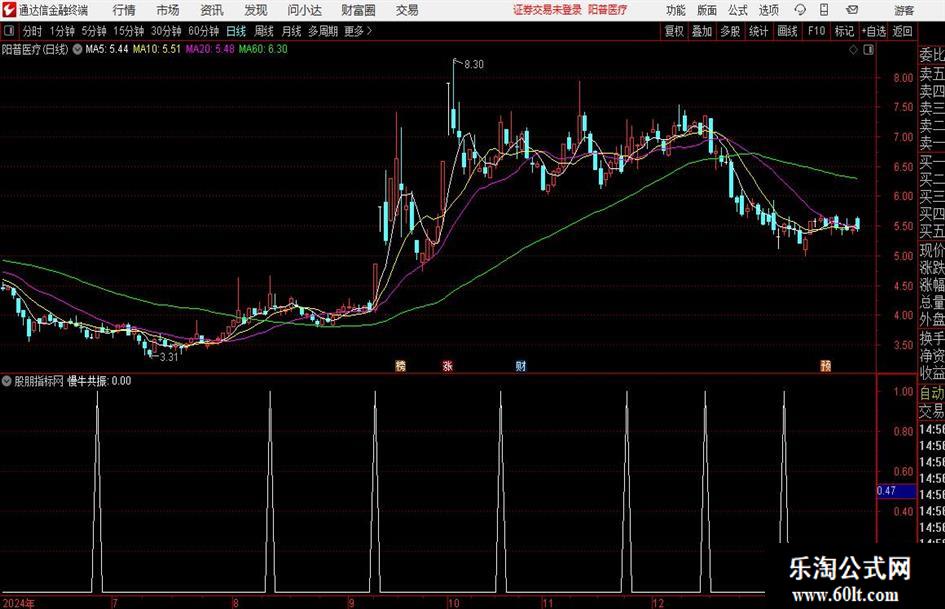945x609 pixels.
Task: Expand the 更多 periods chevron
Action: tap(358, 31)
